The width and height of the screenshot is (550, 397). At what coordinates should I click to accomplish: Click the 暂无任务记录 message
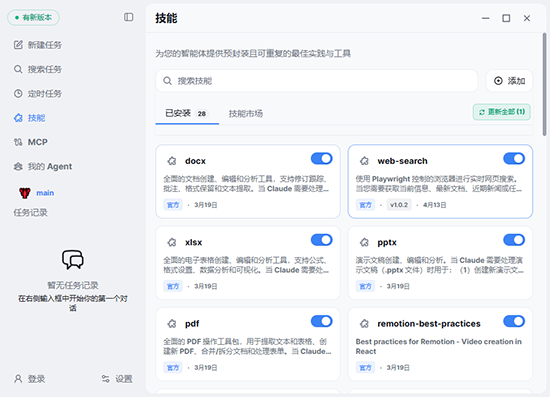pos(73,285)
